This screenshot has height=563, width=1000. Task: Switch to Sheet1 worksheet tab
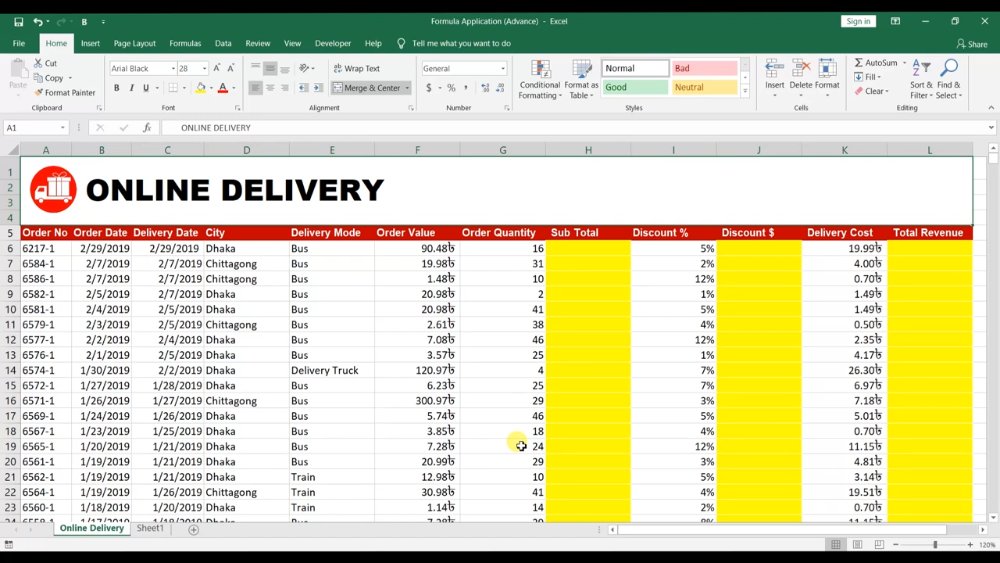pyautogui.click(x=150, y=528)
